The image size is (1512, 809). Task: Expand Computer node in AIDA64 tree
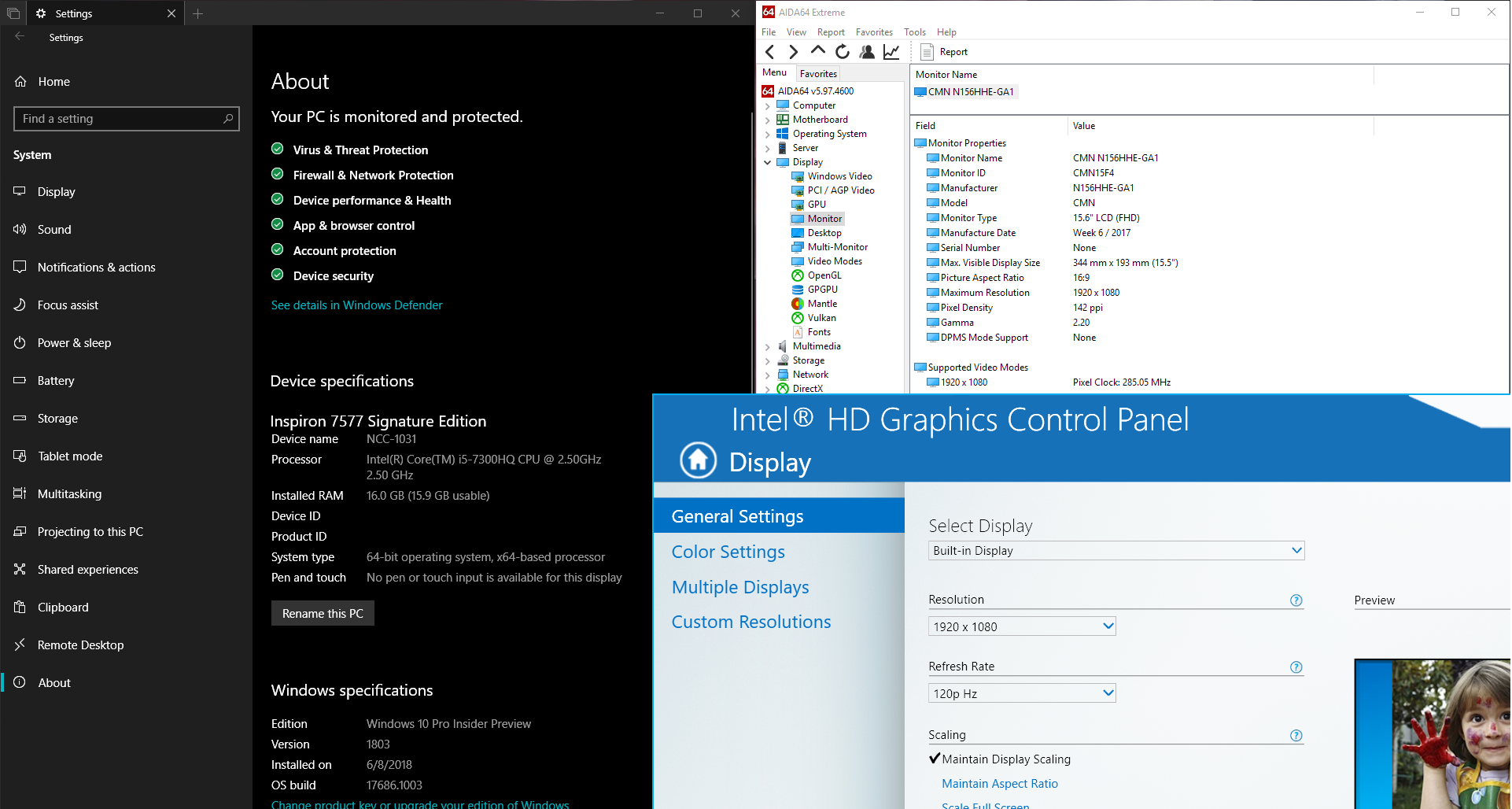pos(768,105)
